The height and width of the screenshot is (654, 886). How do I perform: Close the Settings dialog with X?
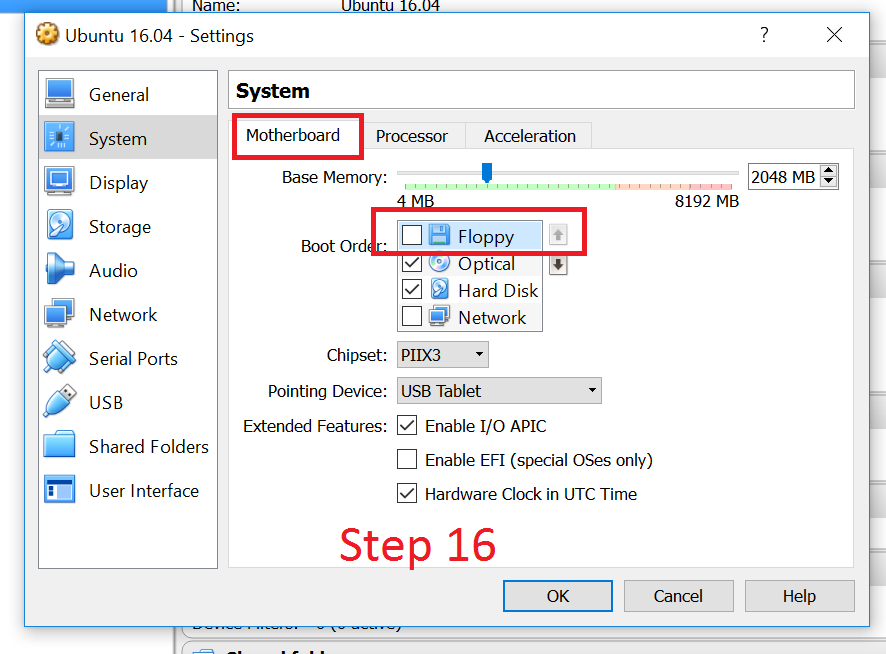(834, 35)
